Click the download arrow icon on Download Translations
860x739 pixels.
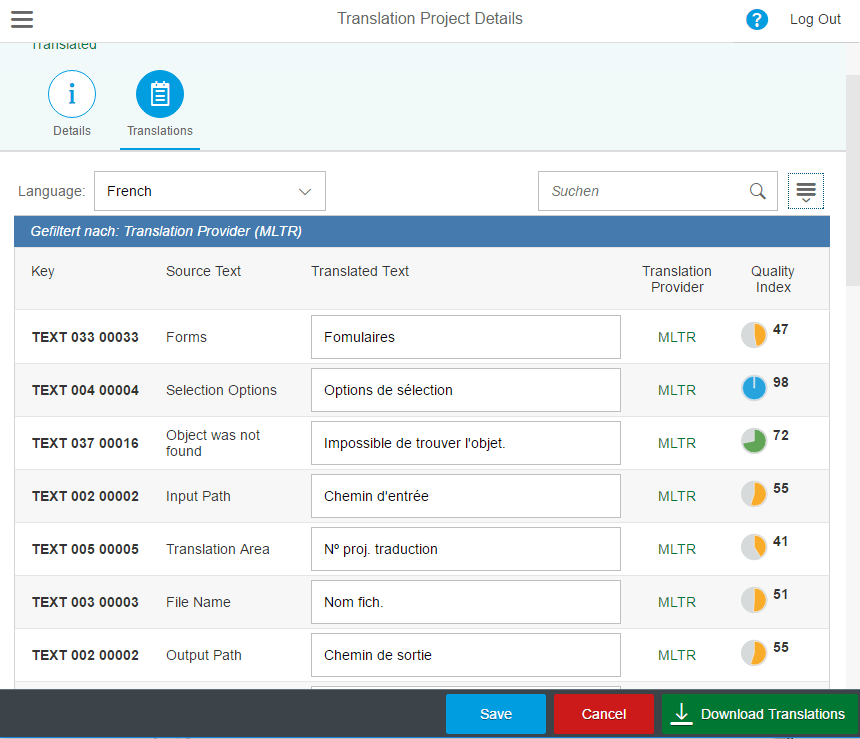pyautogui.click(x=682, y=714)
